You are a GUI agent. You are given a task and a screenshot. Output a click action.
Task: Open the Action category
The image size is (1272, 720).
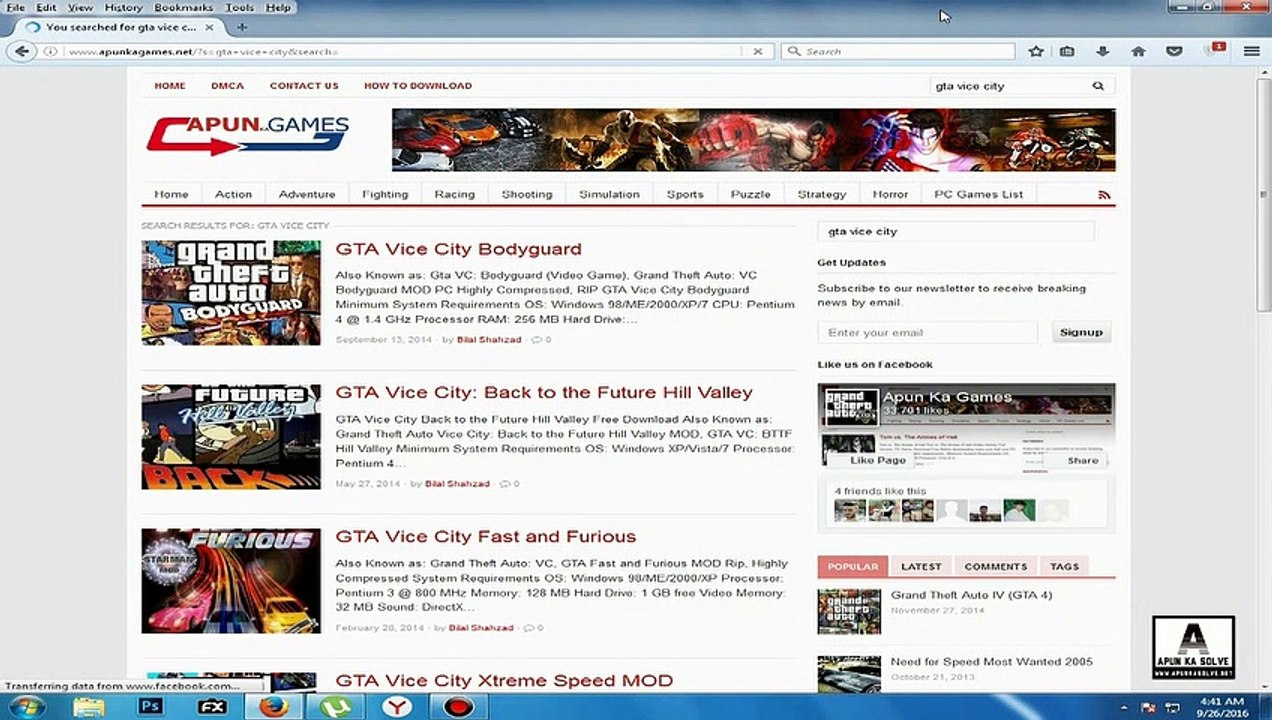click(x=233, y=194)
